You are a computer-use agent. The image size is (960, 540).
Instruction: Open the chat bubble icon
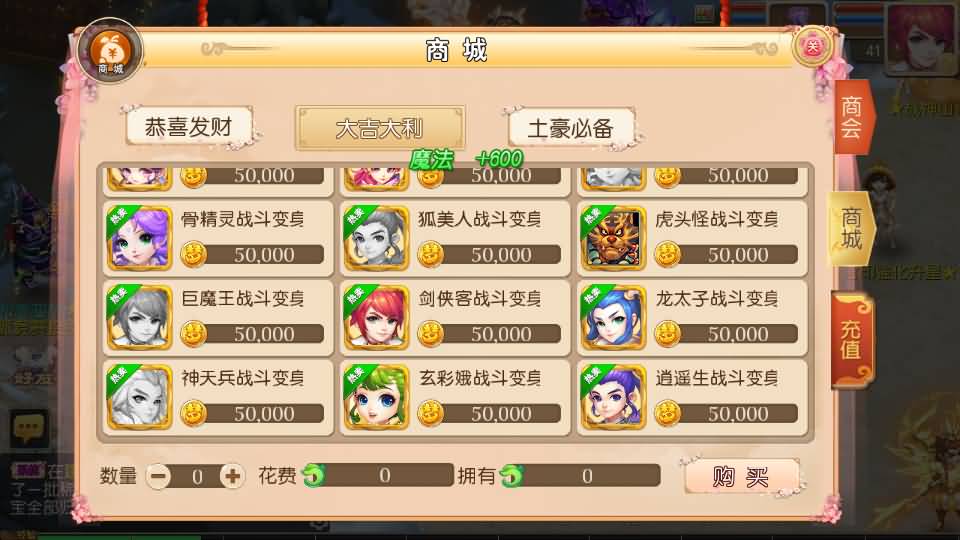tap(29, 428)
